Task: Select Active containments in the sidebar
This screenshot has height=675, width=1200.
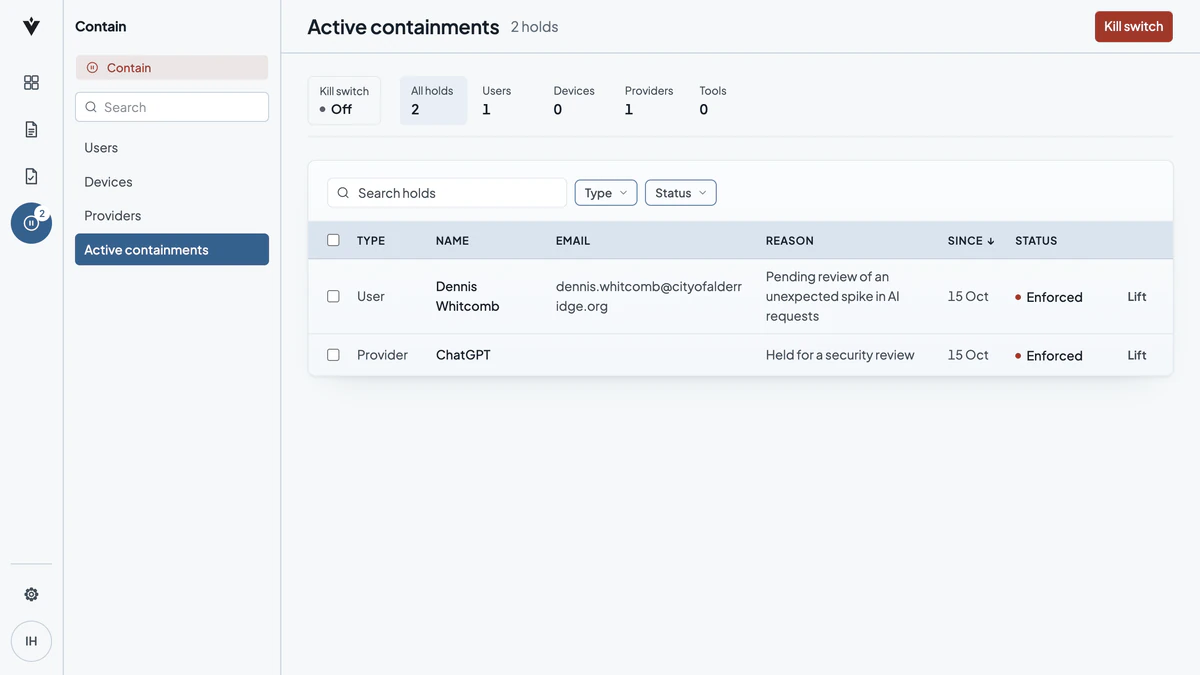Action: click(172, 250)
